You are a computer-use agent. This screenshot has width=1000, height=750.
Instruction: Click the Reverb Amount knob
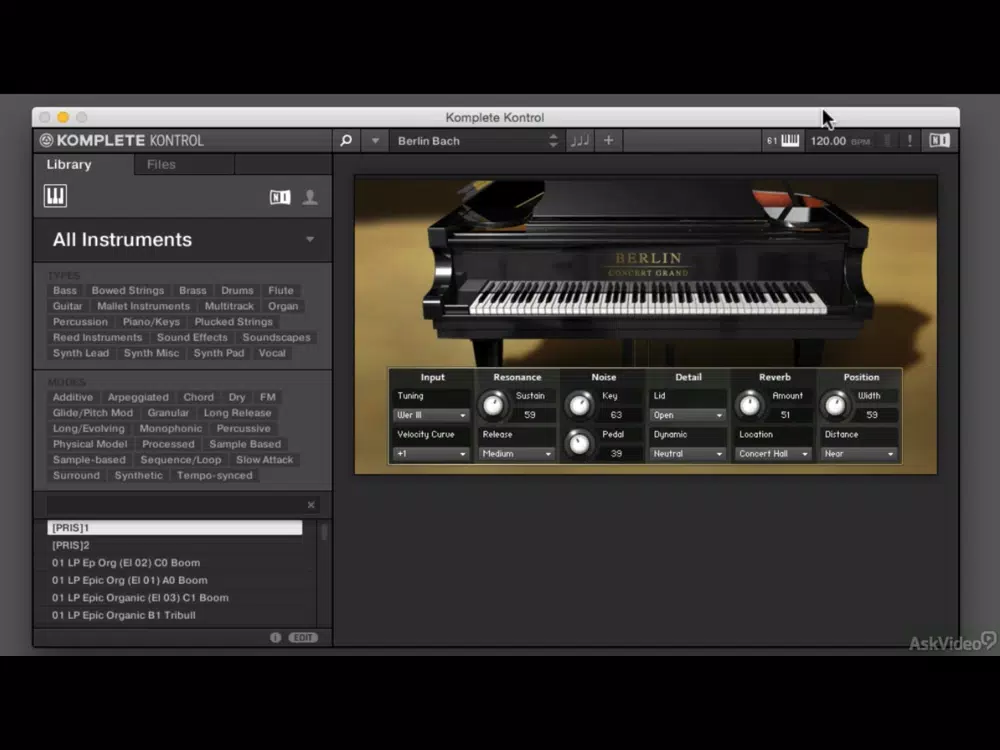point(749,405)
